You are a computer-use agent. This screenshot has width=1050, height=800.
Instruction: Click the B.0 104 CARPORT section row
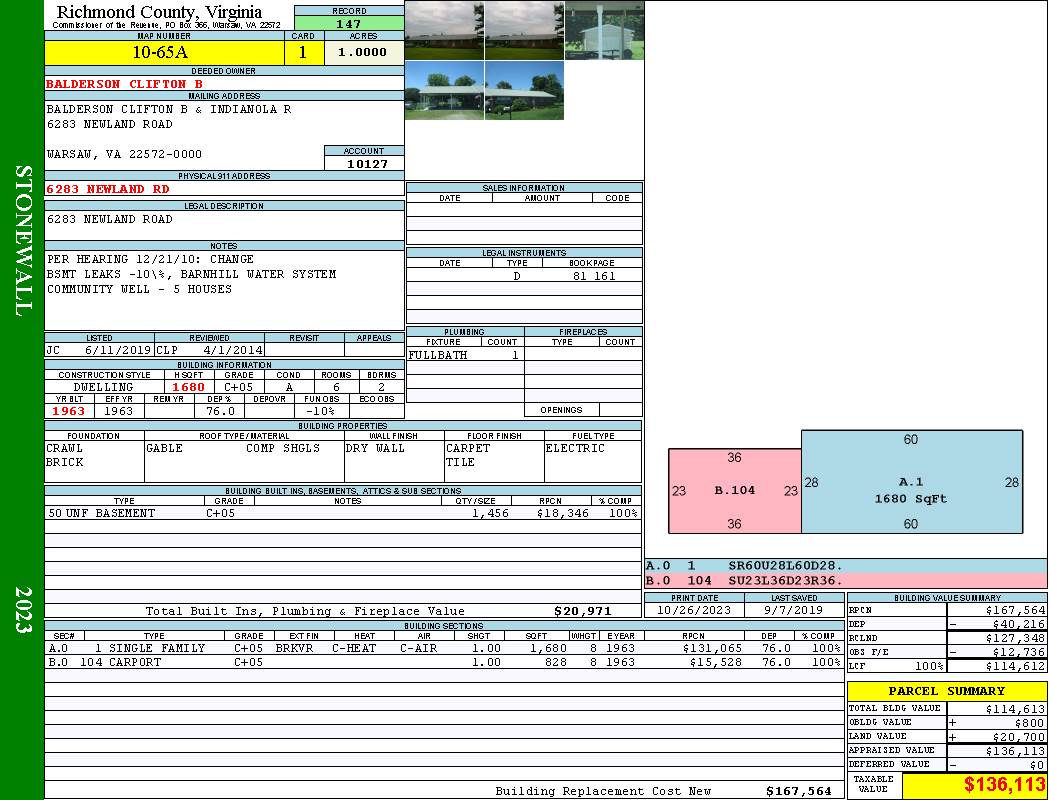[x=444, y=662]
